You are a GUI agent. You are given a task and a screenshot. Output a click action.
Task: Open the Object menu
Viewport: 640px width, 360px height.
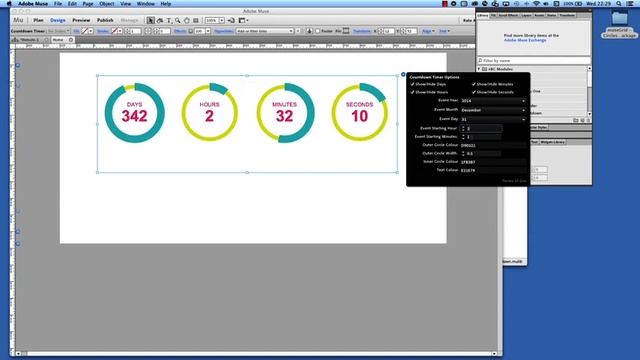tap(107, 4)
